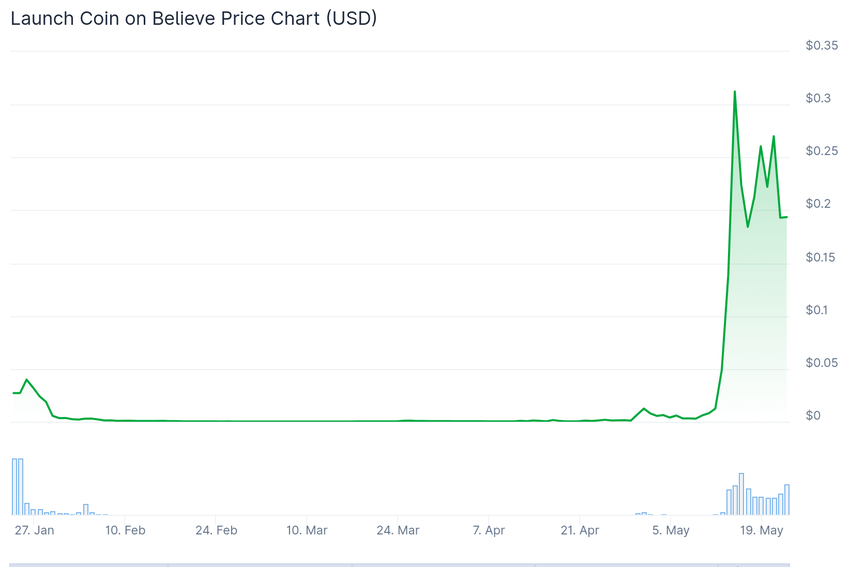This screenshot has width=850, height=567.
Task: Click the $0.35 price axis label
Action: (822, 46)
